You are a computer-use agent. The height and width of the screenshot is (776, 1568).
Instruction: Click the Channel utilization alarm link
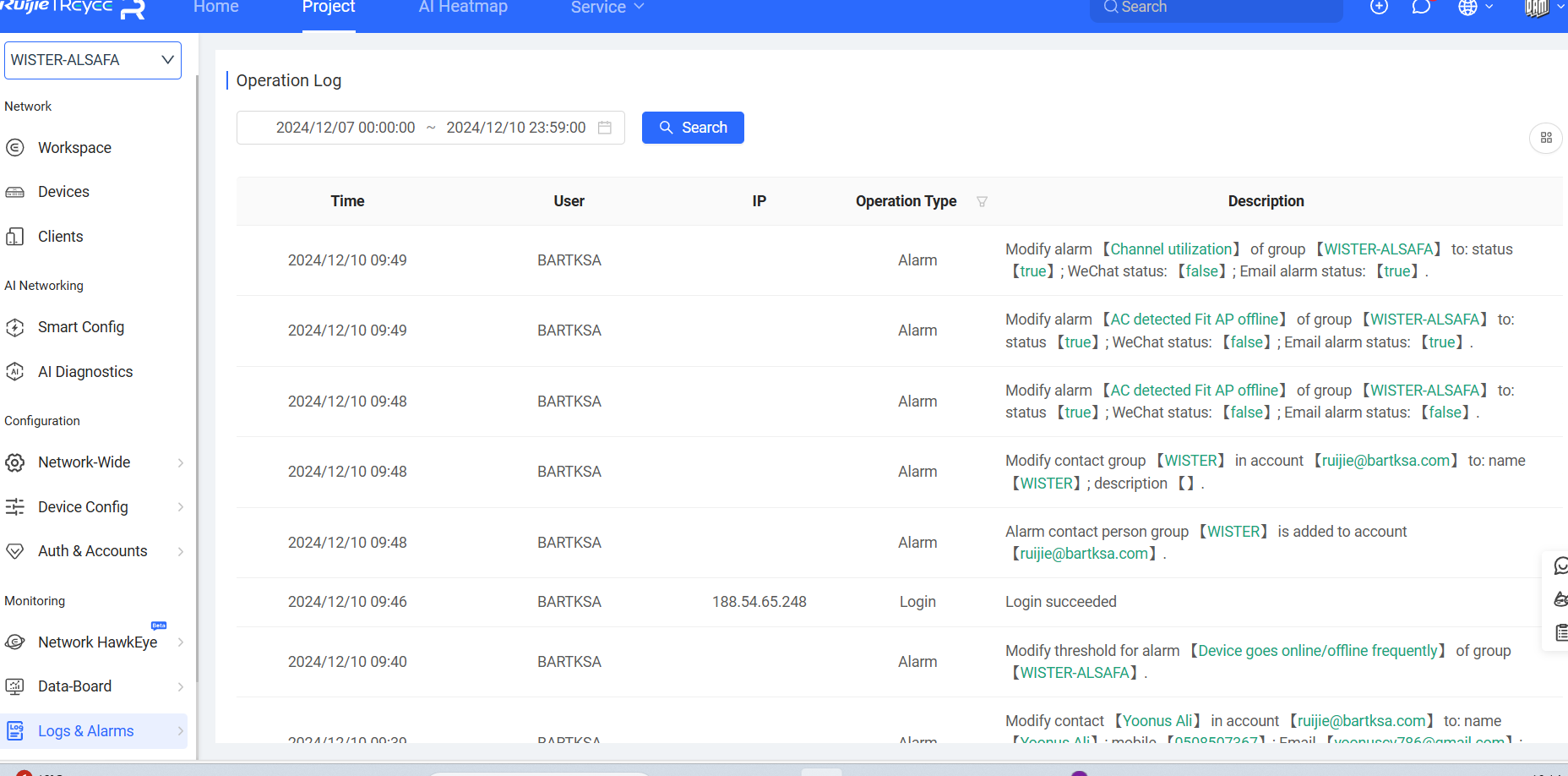pos(1171,249)
